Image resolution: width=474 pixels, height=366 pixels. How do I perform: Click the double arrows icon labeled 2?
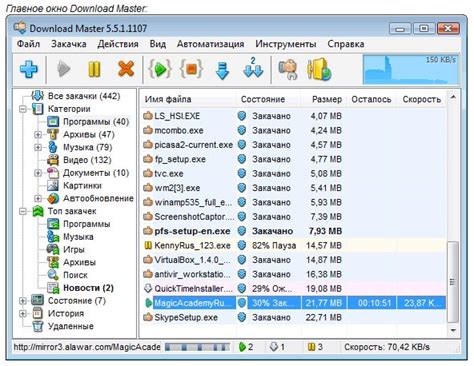pos(253,69)
